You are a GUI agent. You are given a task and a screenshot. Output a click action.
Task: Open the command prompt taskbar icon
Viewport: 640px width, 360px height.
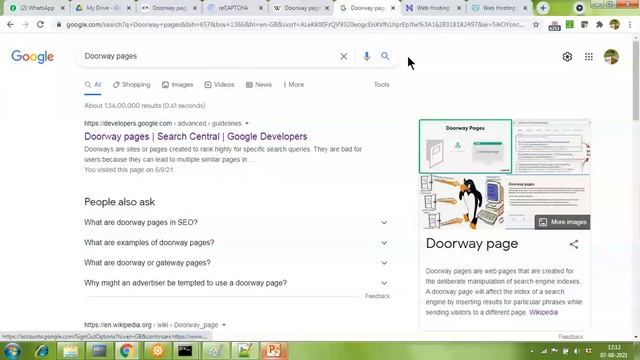pyautogui.click(x=185, y=351)
